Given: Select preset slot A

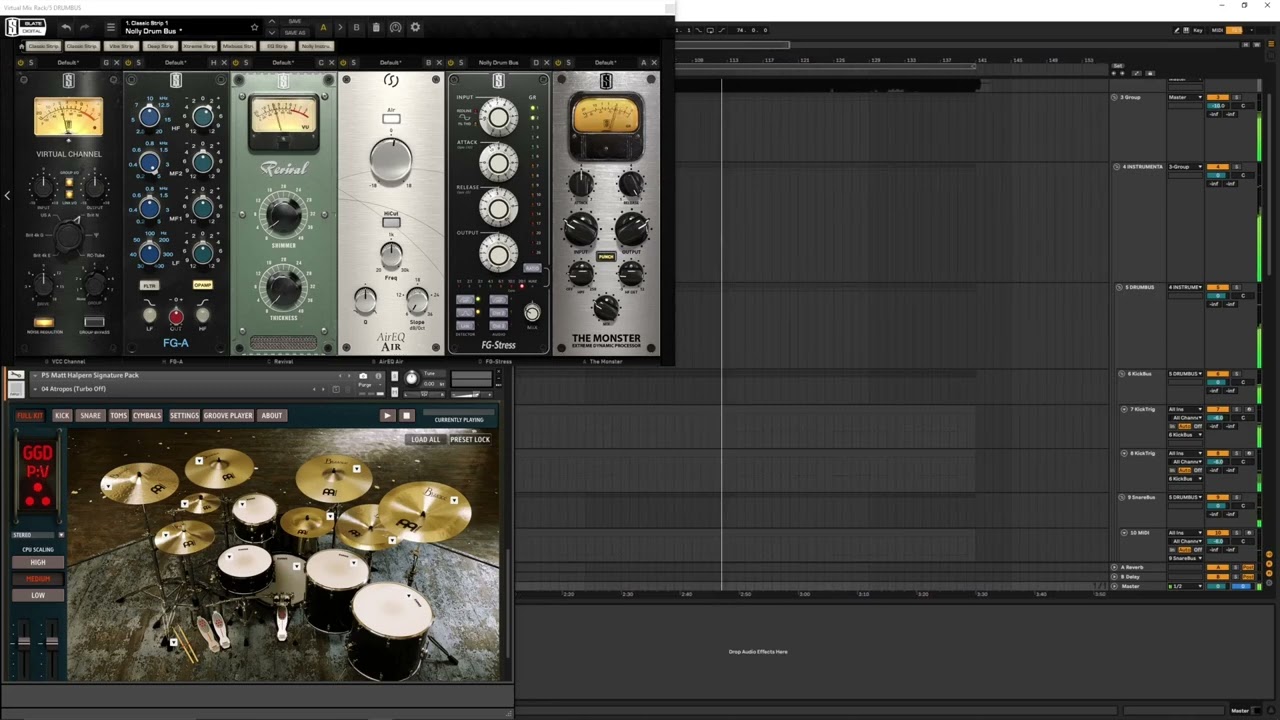Looking at the screenshot, I should click(323, 28).
